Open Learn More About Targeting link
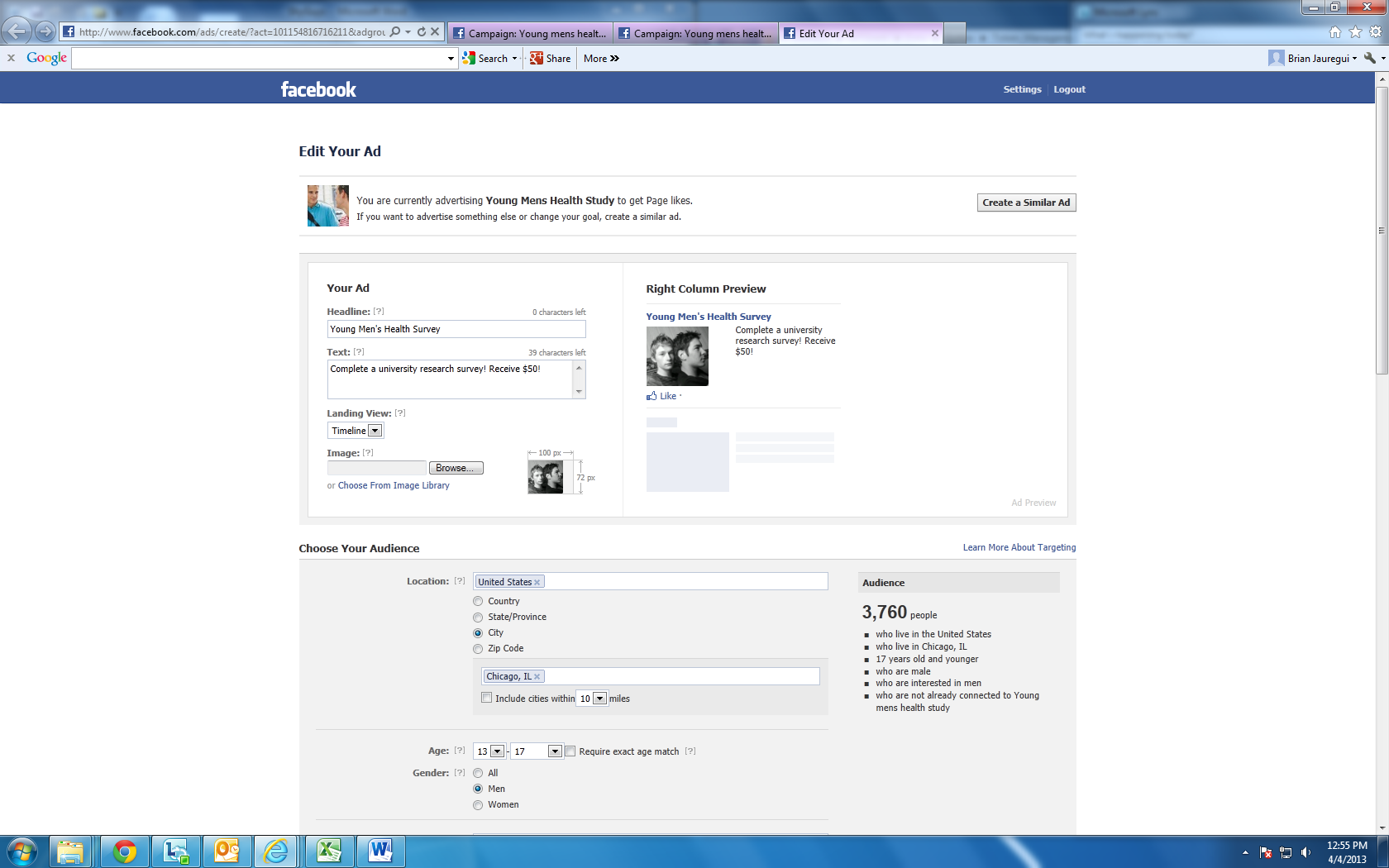1389x868 pixels. pos(1019,547)
